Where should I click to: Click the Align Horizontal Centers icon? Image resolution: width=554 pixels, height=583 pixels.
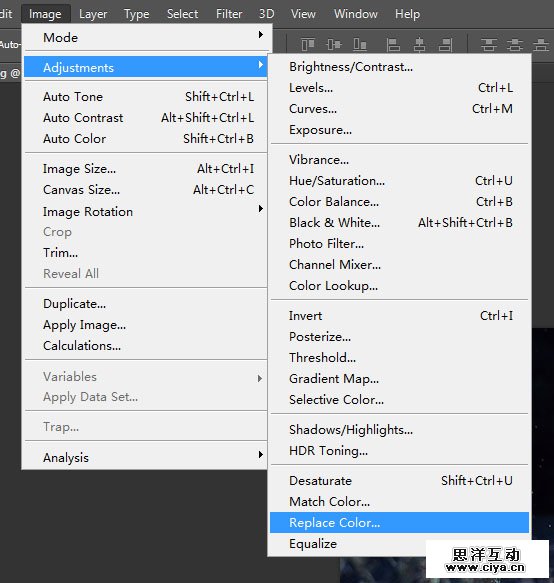click(x=419, y=45)
